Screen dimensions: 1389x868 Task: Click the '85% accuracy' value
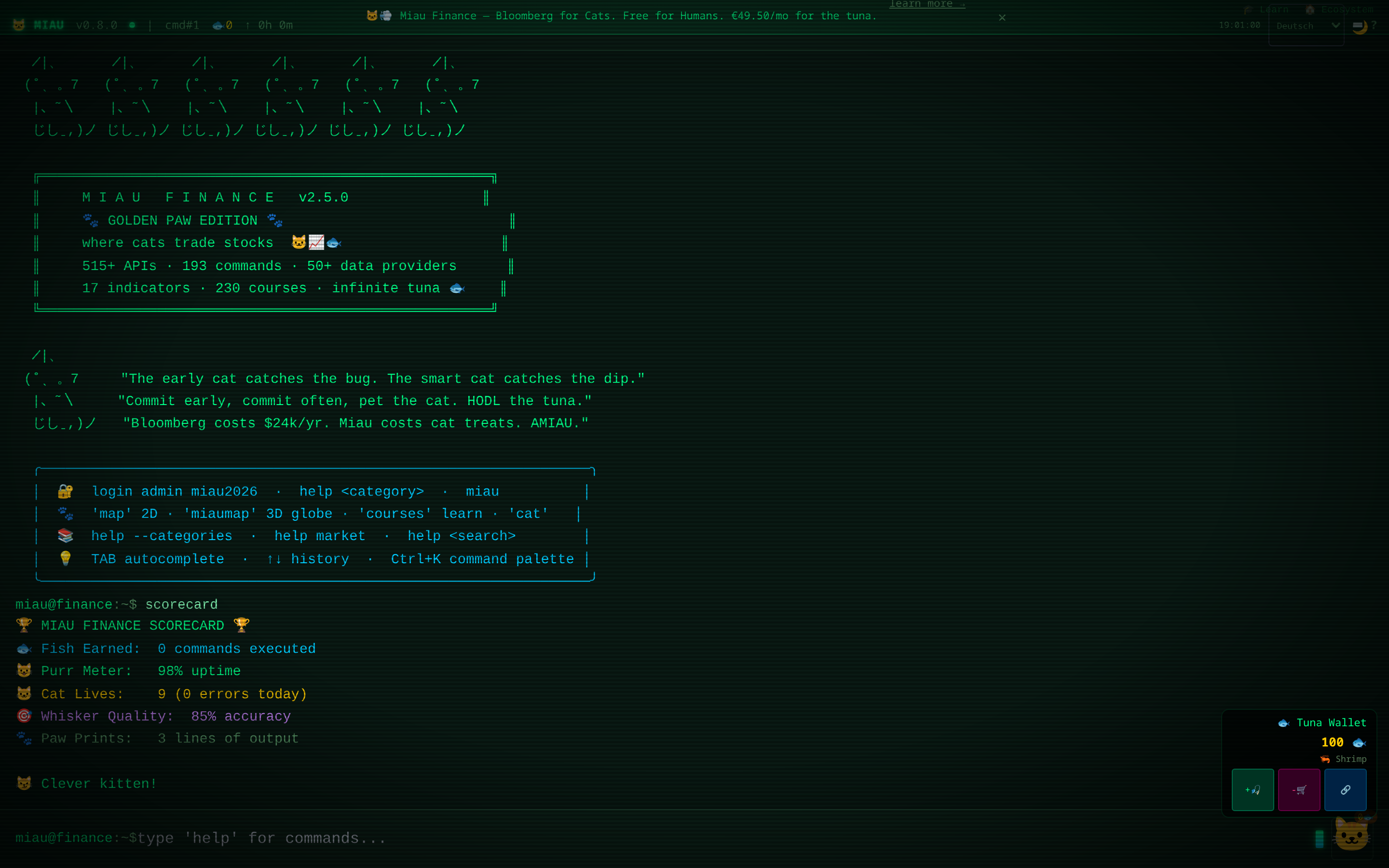tap(241, 717)
